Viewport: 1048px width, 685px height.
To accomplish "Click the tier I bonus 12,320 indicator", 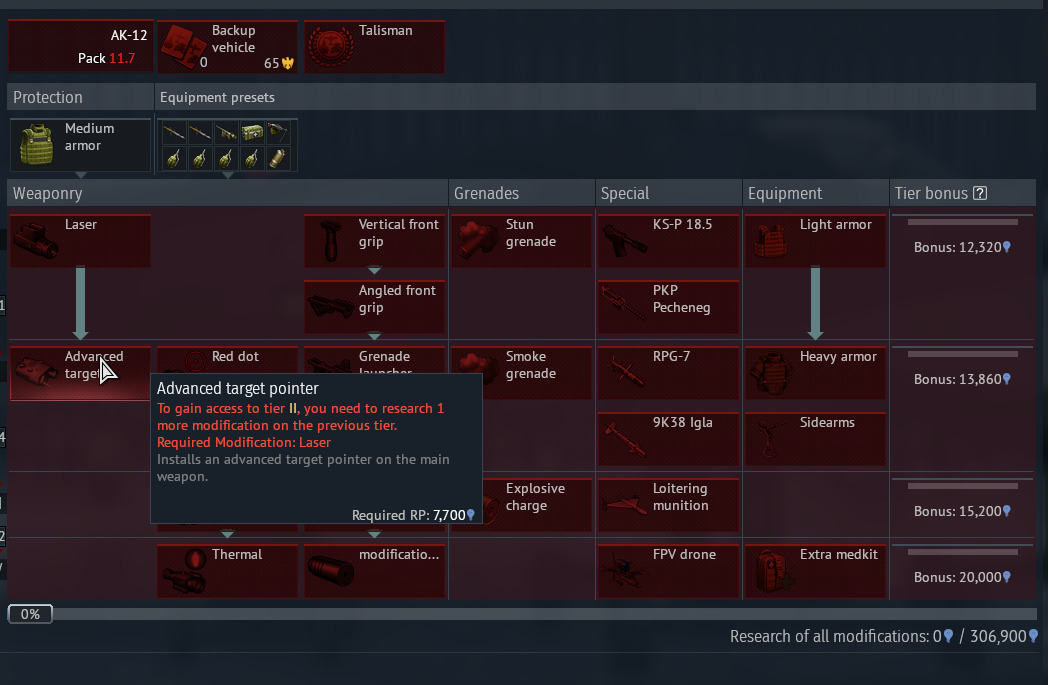I will tap(962, 247).
